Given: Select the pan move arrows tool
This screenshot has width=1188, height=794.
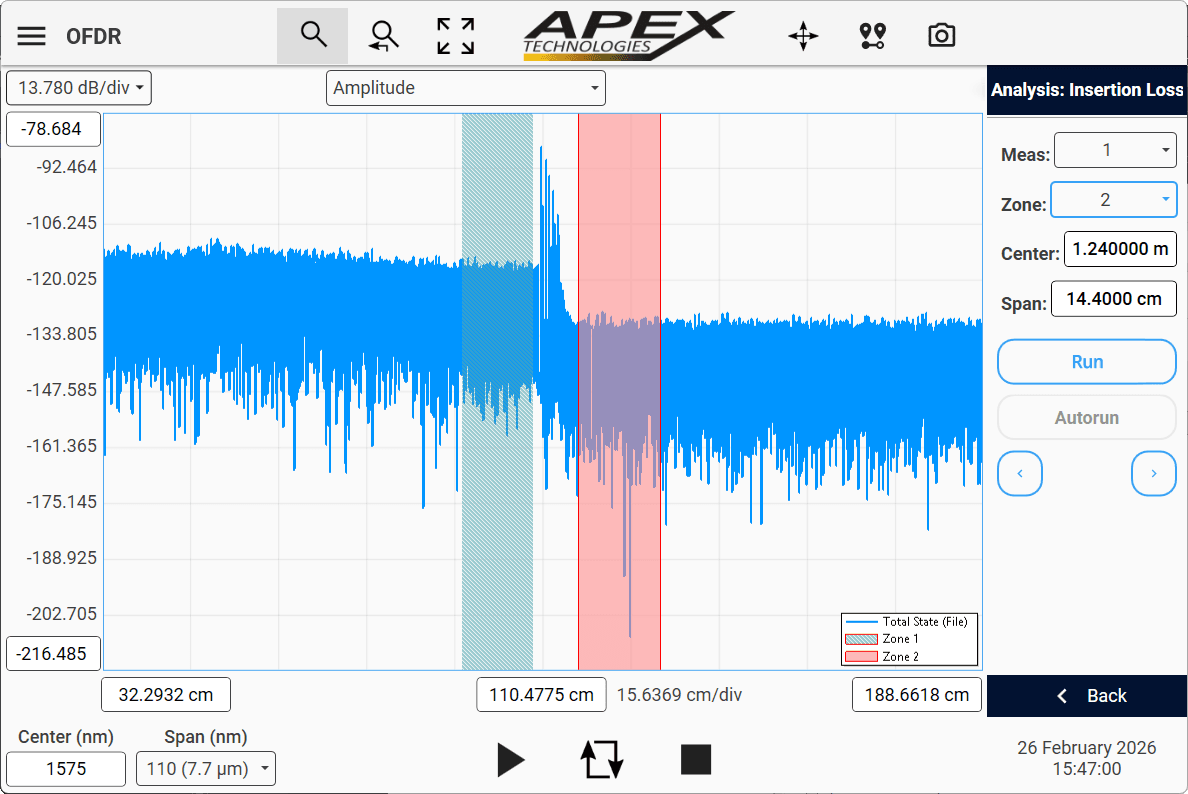Looking at the screenshot, I should click(x=803, y=37).
